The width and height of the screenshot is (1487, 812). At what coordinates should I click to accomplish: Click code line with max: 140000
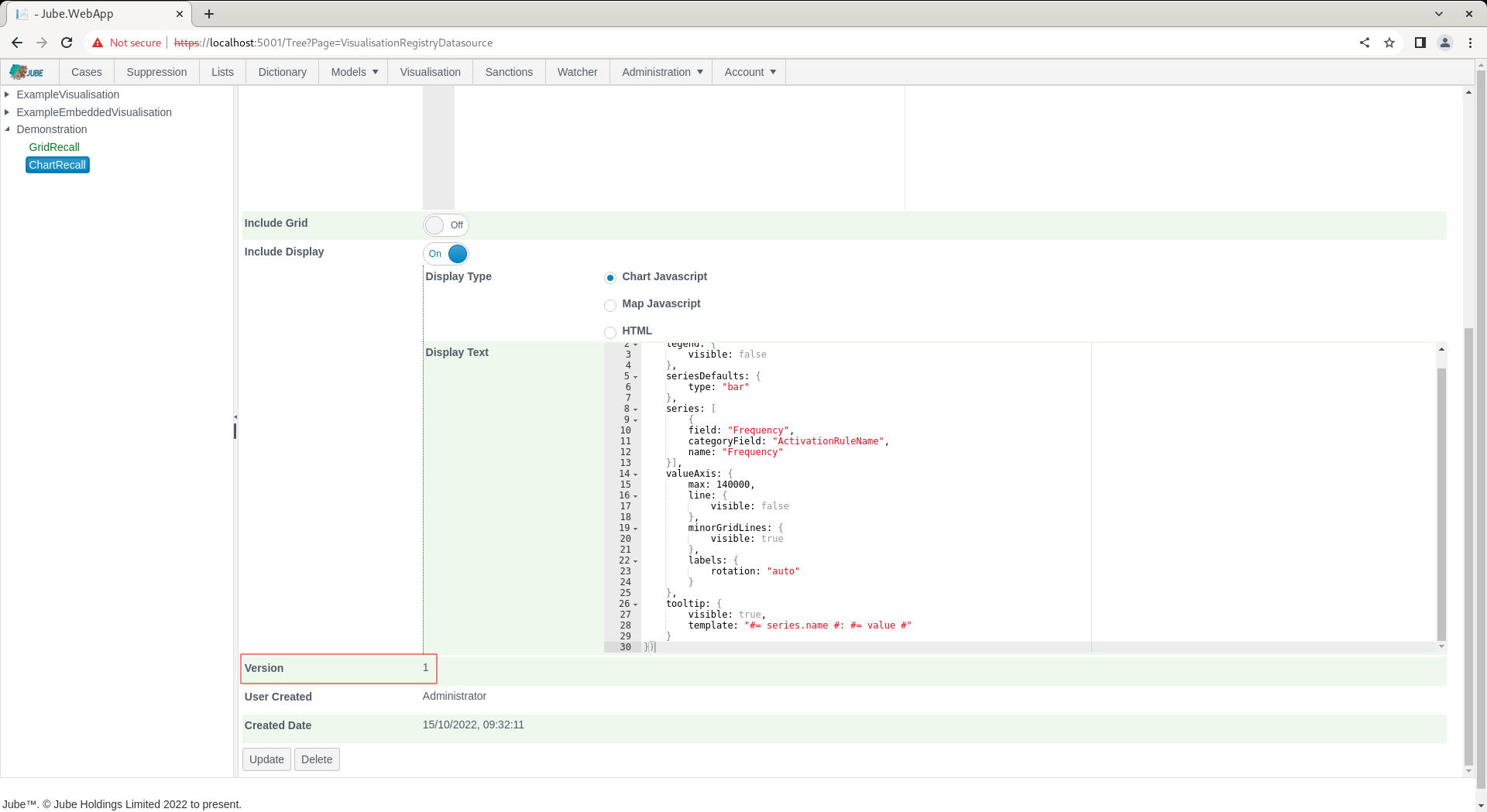720,485
